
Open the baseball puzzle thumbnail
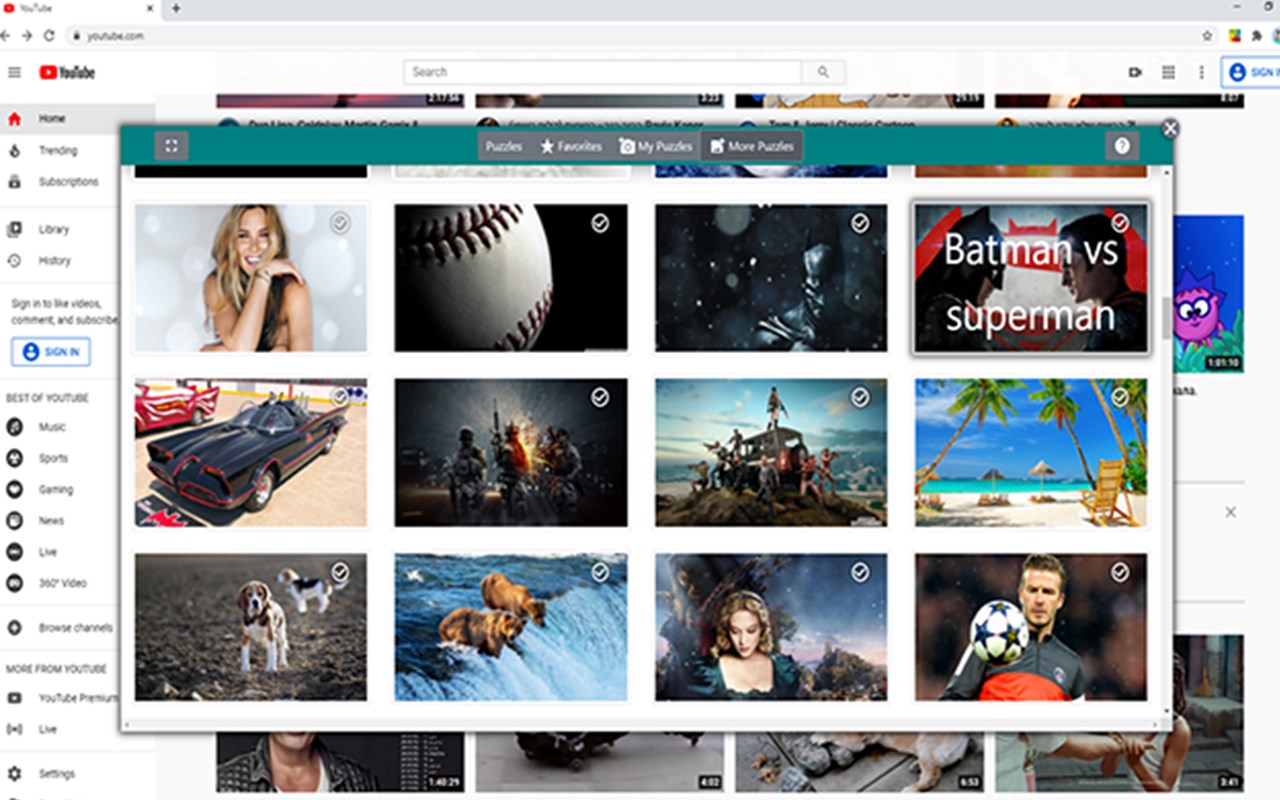click(511, 278)
